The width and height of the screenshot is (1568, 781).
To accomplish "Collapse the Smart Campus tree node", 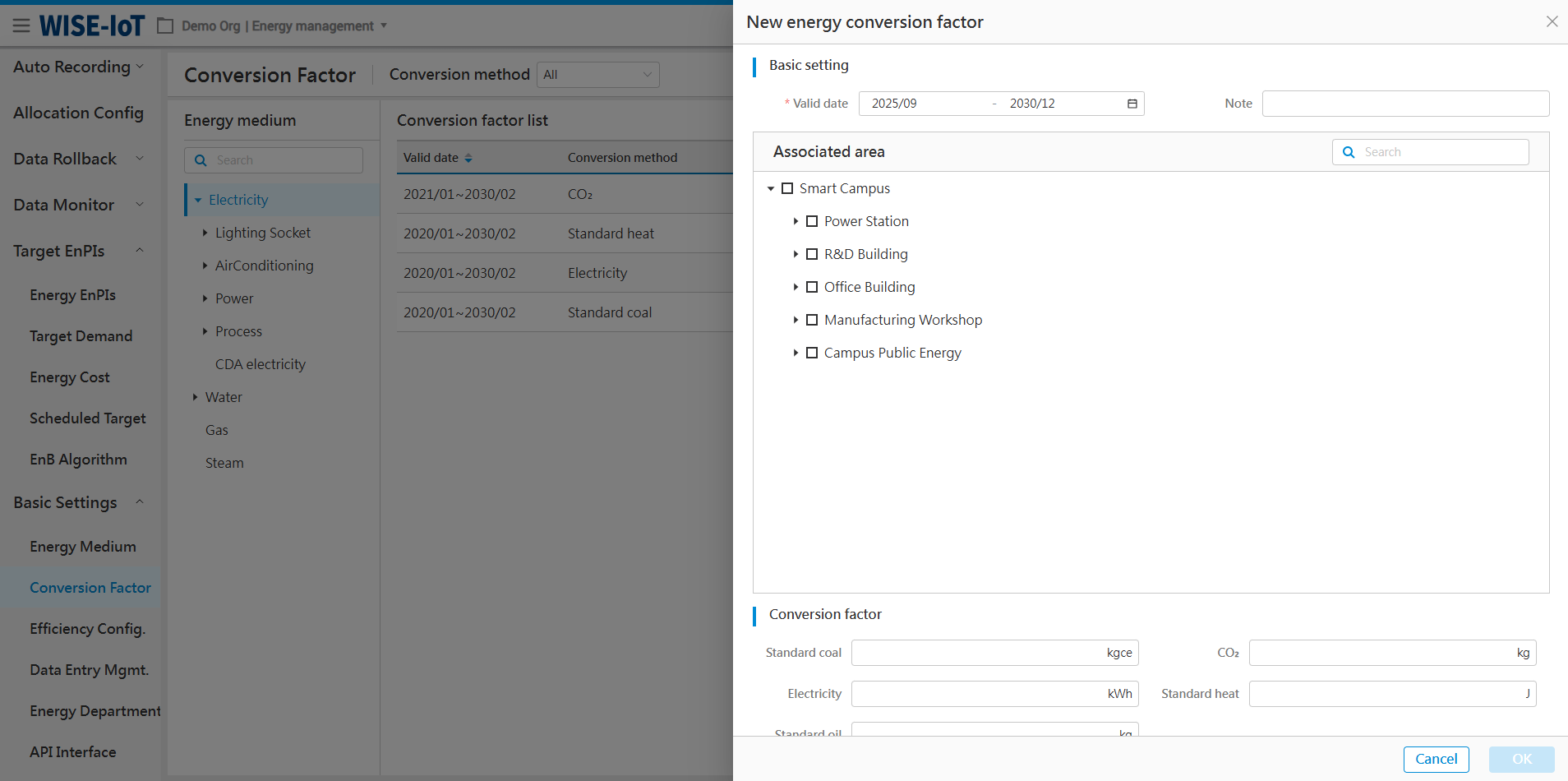I will click(x=771, y=188).
